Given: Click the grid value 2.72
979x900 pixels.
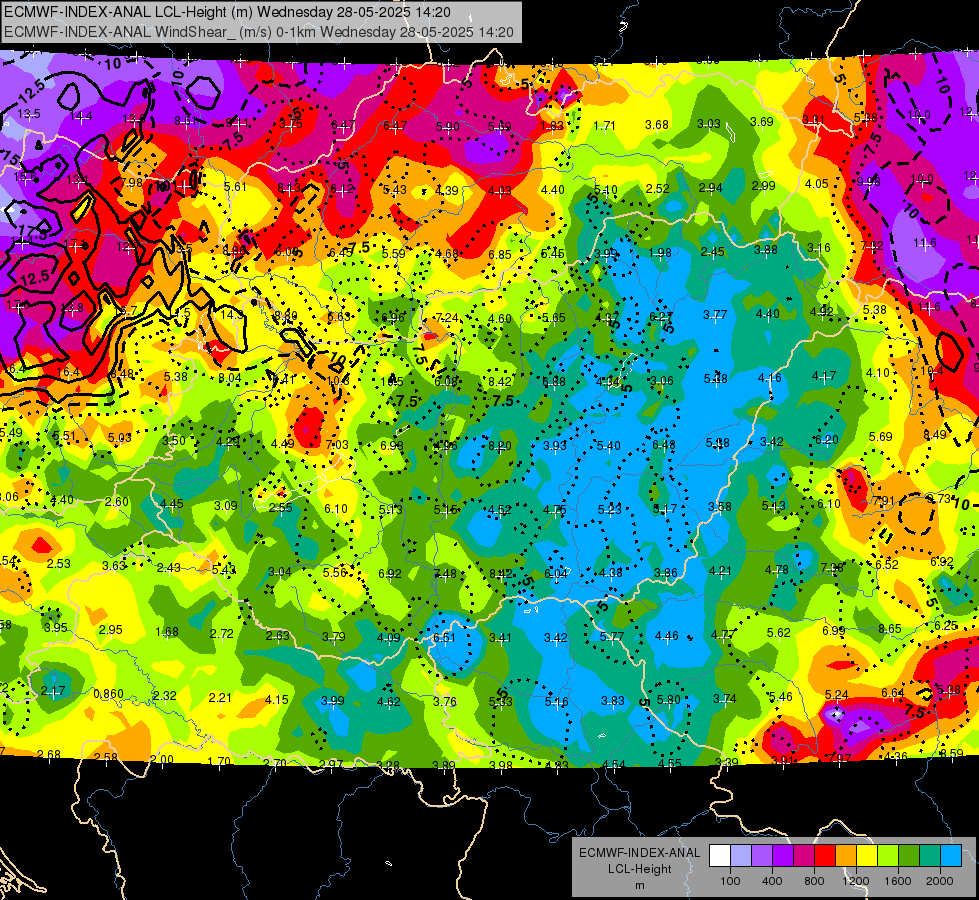Looking at the screenshot, I should [x=222, y=634].
